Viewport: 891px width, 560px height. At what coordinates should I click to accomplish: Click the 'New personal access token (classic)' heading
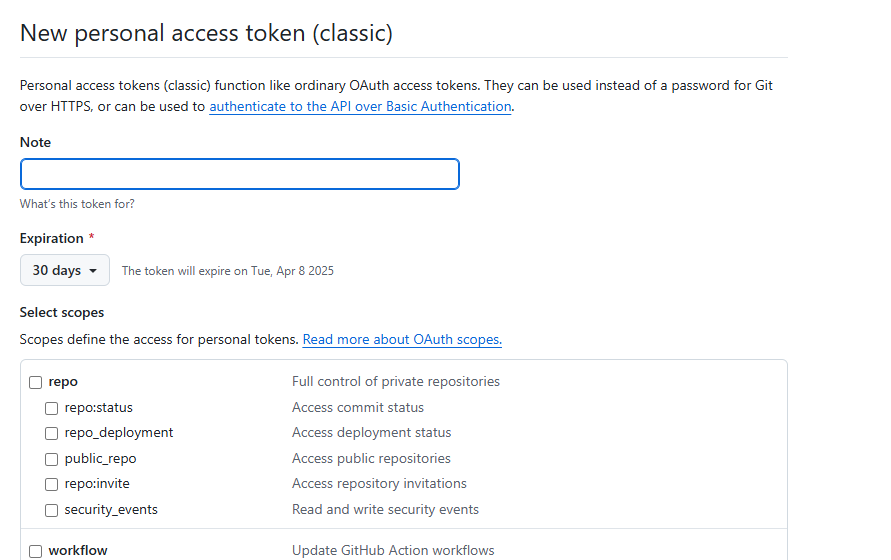[x=206, y=33]
